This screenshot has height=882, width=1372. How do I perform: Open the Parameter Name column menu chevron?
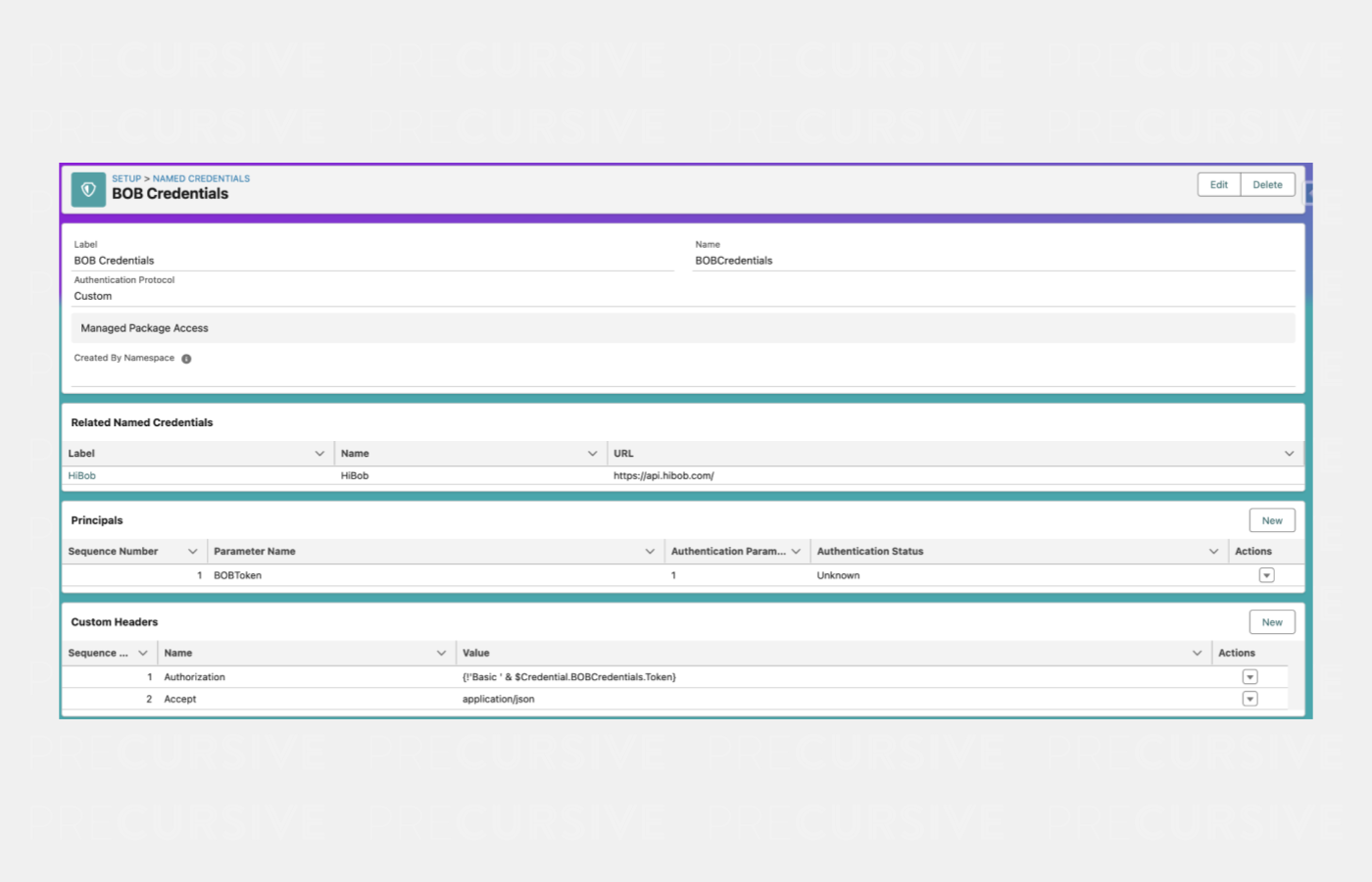(650, 552)
